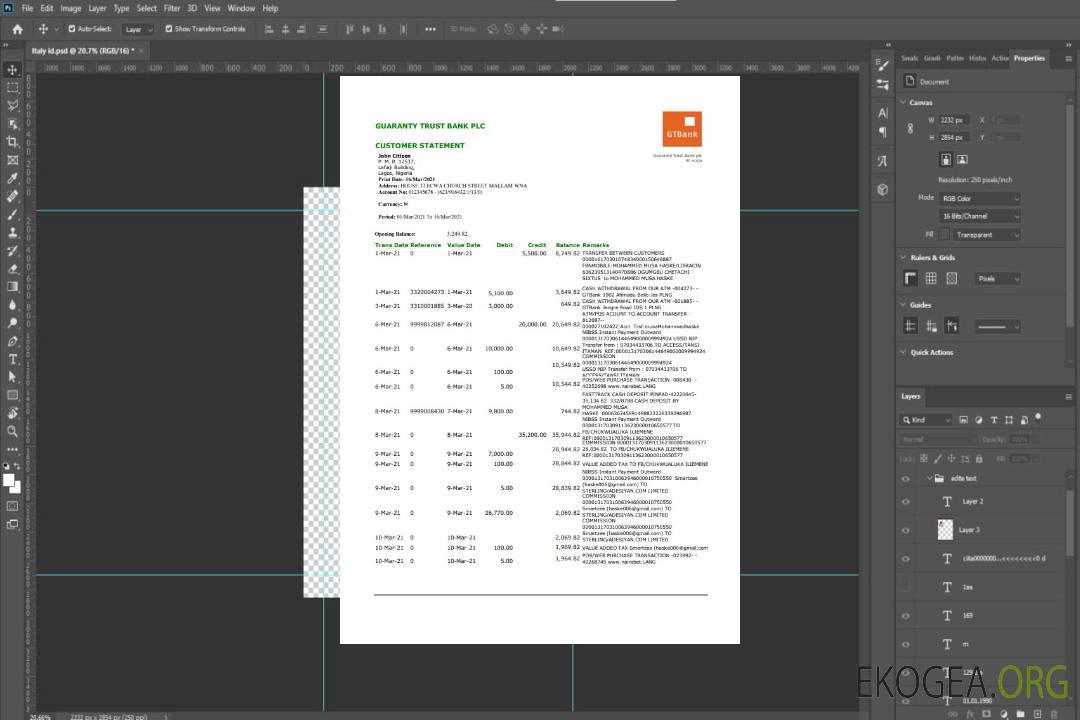Select the Move tool in the toolbox
Image resolution: width=1080 pixels, height=720 pixels.
point(12,70)
